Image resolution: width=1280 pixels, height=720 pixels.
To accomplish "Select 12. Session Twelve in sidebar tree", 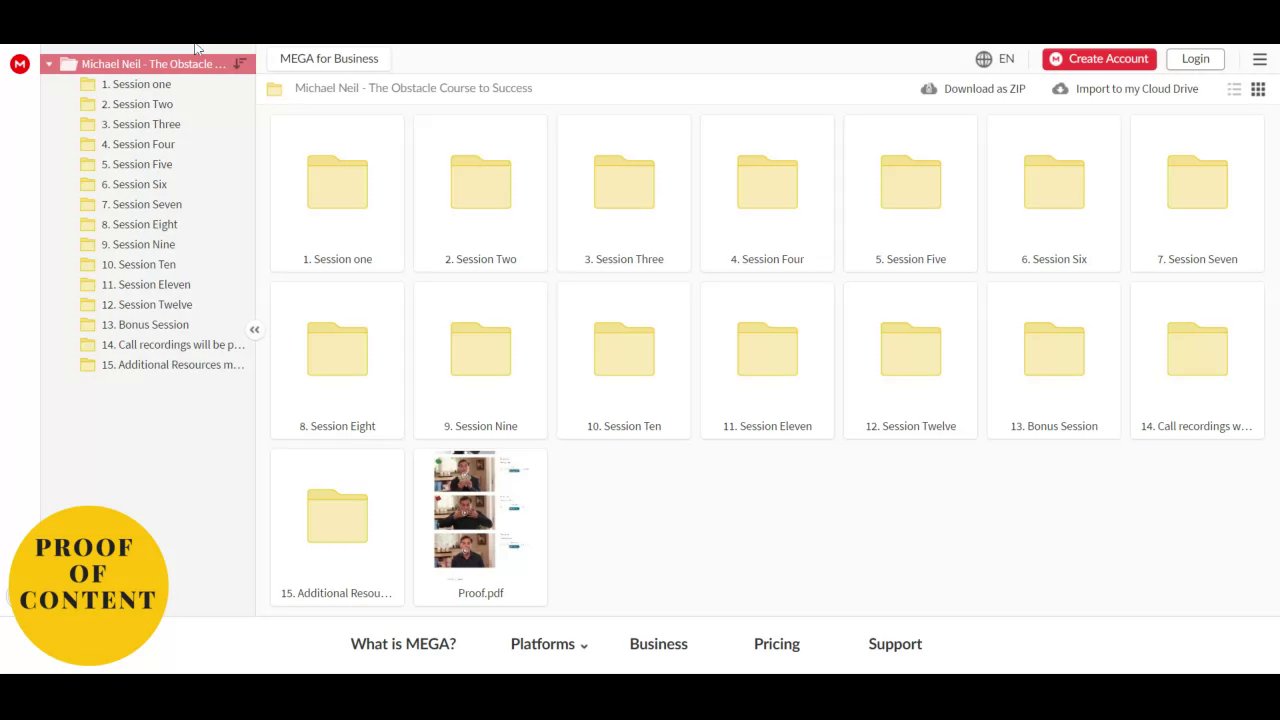I will [x=148, y=304].
